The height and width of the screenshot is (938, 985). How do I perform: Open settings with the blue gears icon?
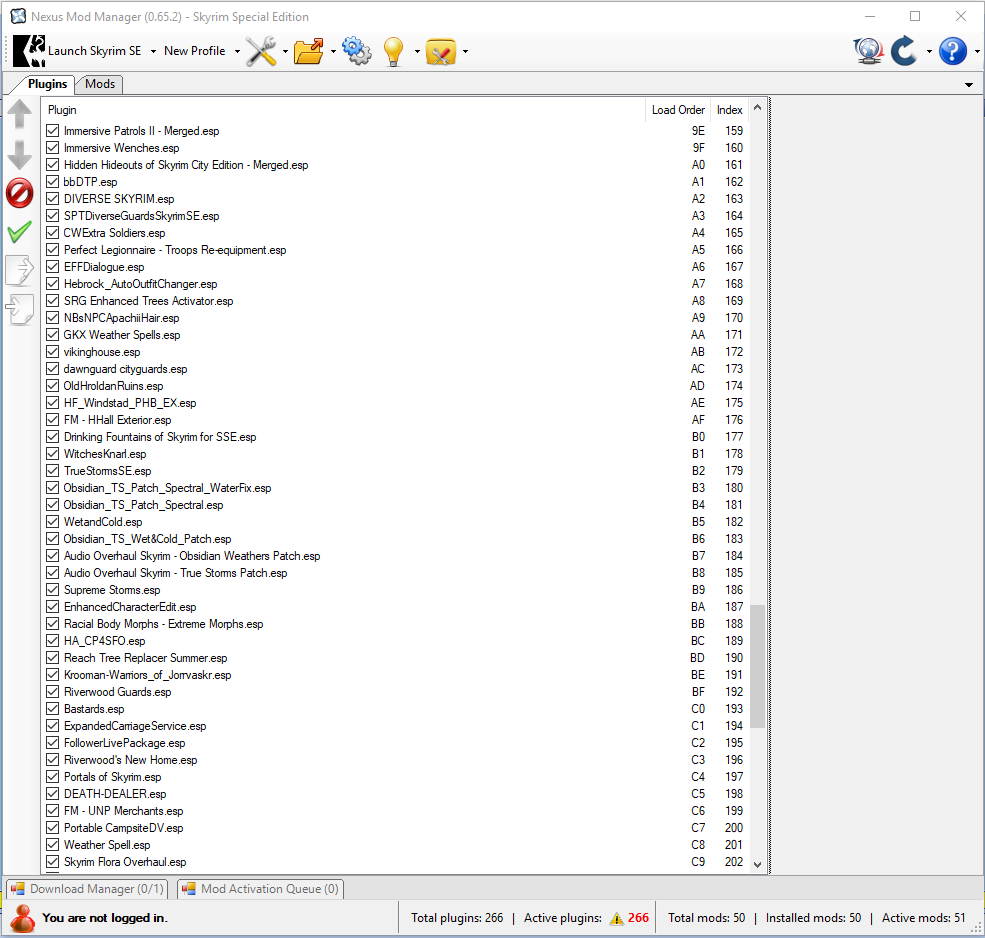pos(357,51)
